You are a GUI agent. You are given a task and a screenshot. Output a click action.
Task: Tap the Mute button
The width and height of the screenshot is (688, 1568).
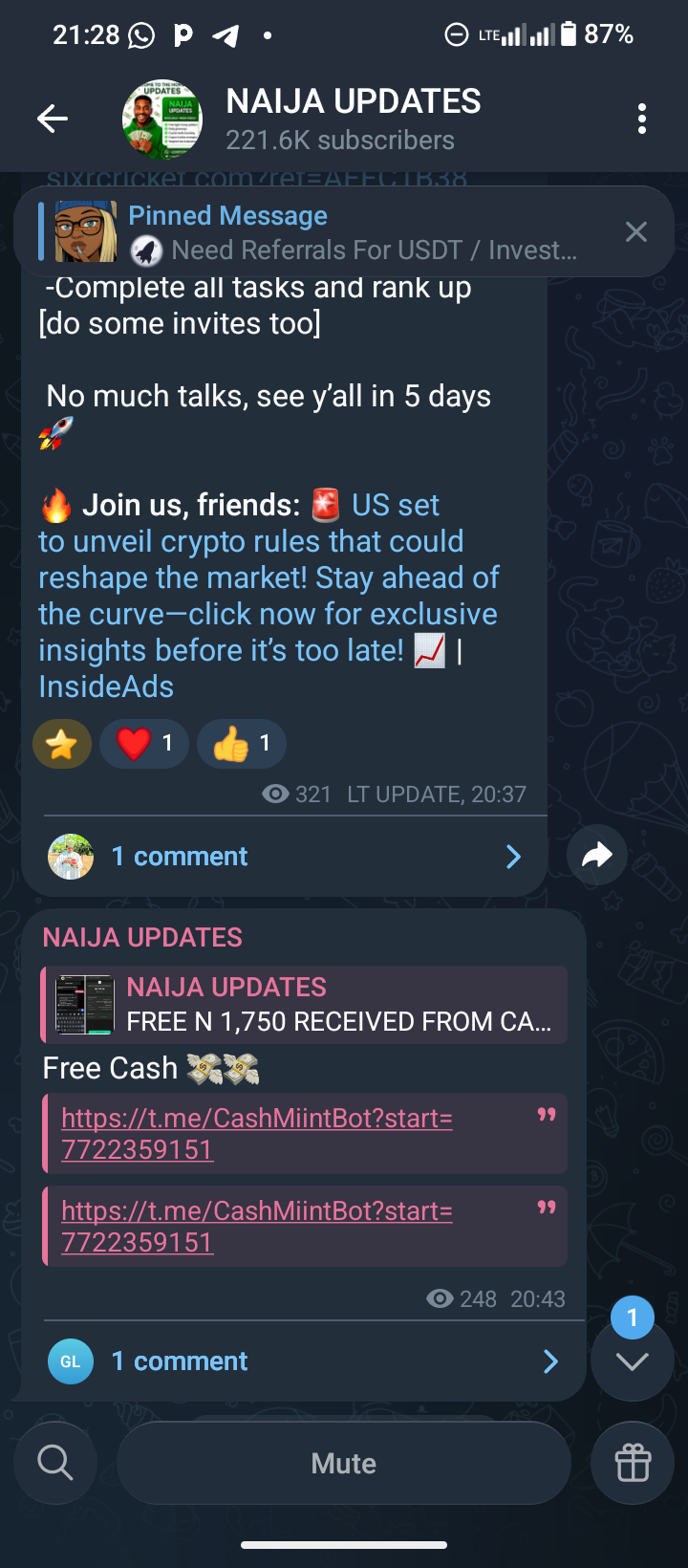[344, 1463]
